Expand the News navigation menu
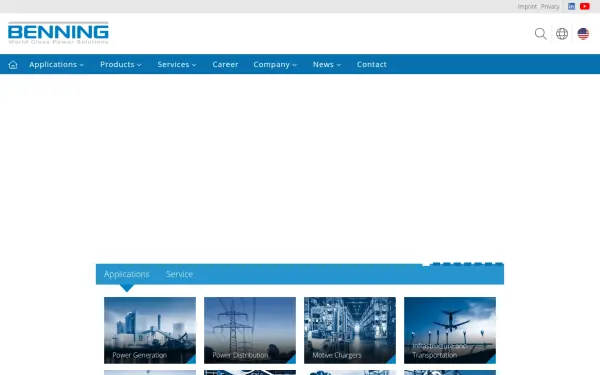The image size is (600, 375). coord(327,64)
